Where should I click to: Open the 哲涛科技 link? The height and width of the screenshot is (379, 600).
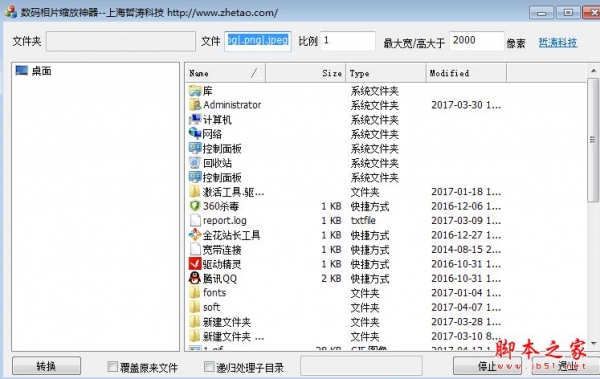558,42
